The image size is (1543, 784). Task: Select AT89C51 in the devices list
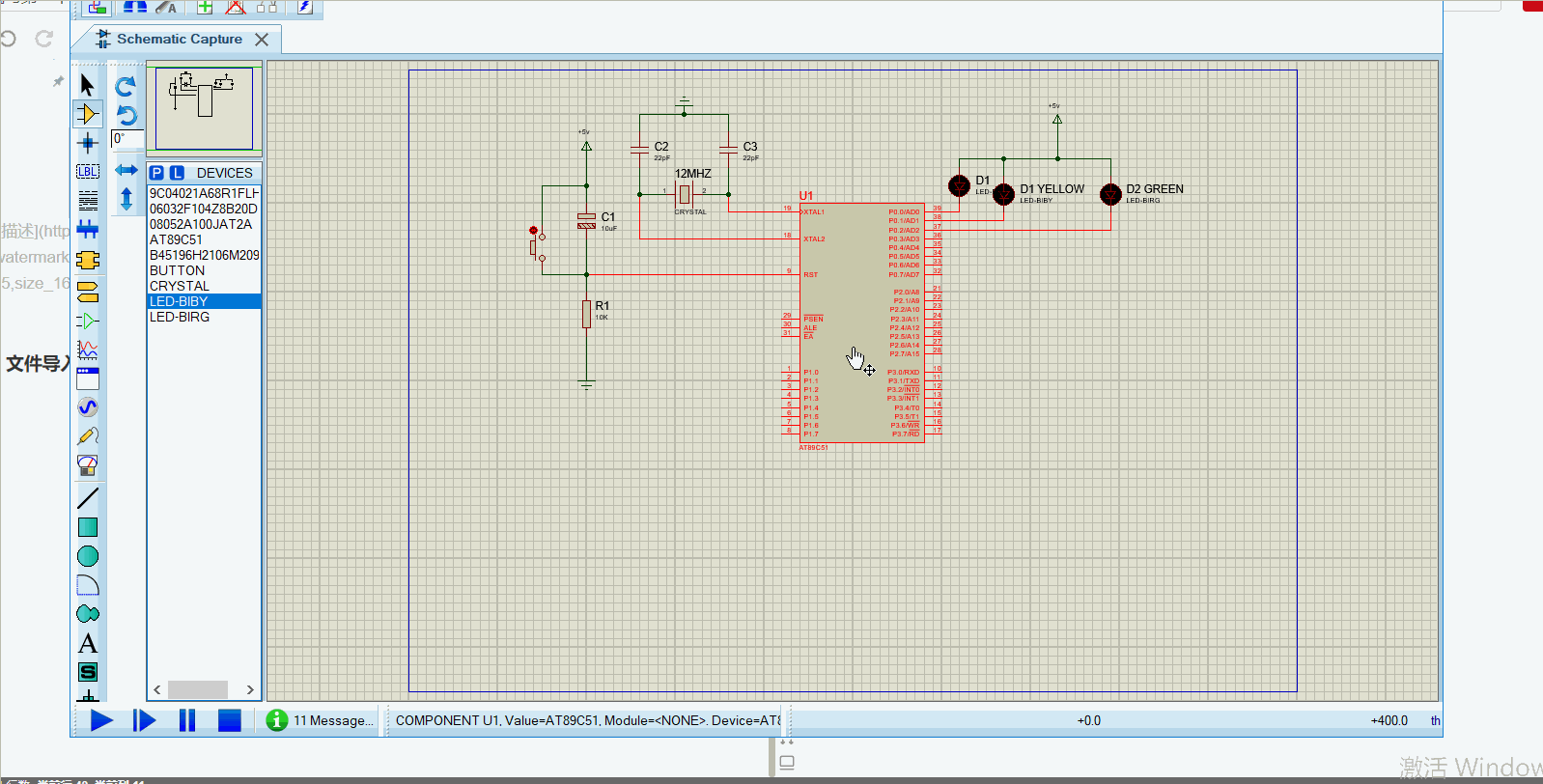[x=176, y=239]
